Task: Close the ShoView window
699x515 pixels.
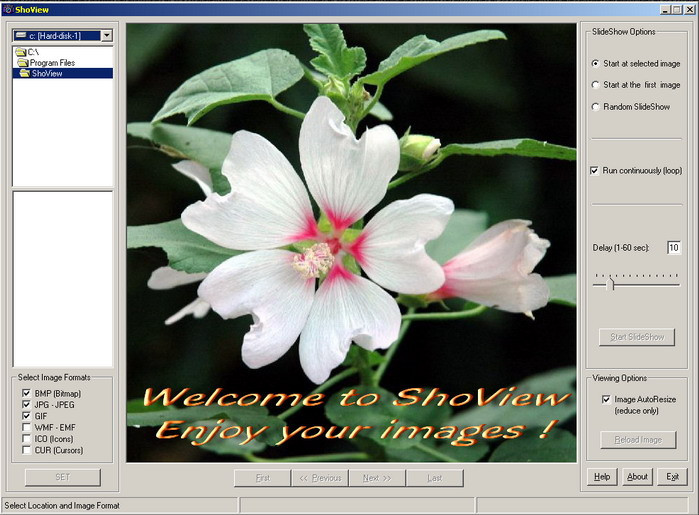Action: tap(691, 9)
